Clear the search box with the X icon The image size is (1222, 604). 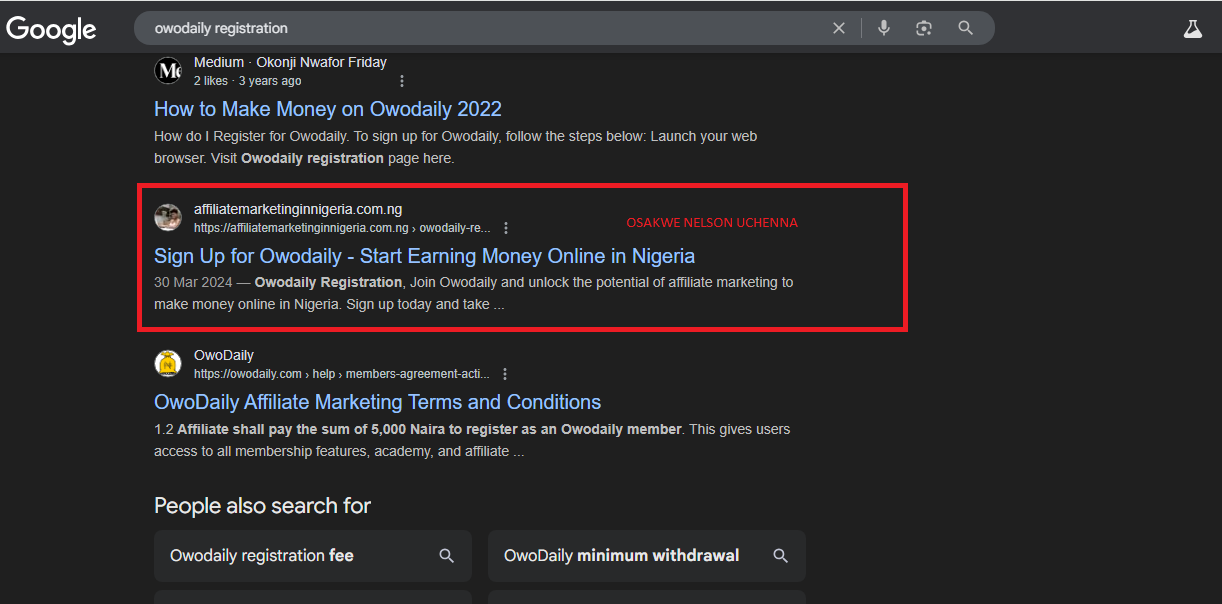(839, 28)
